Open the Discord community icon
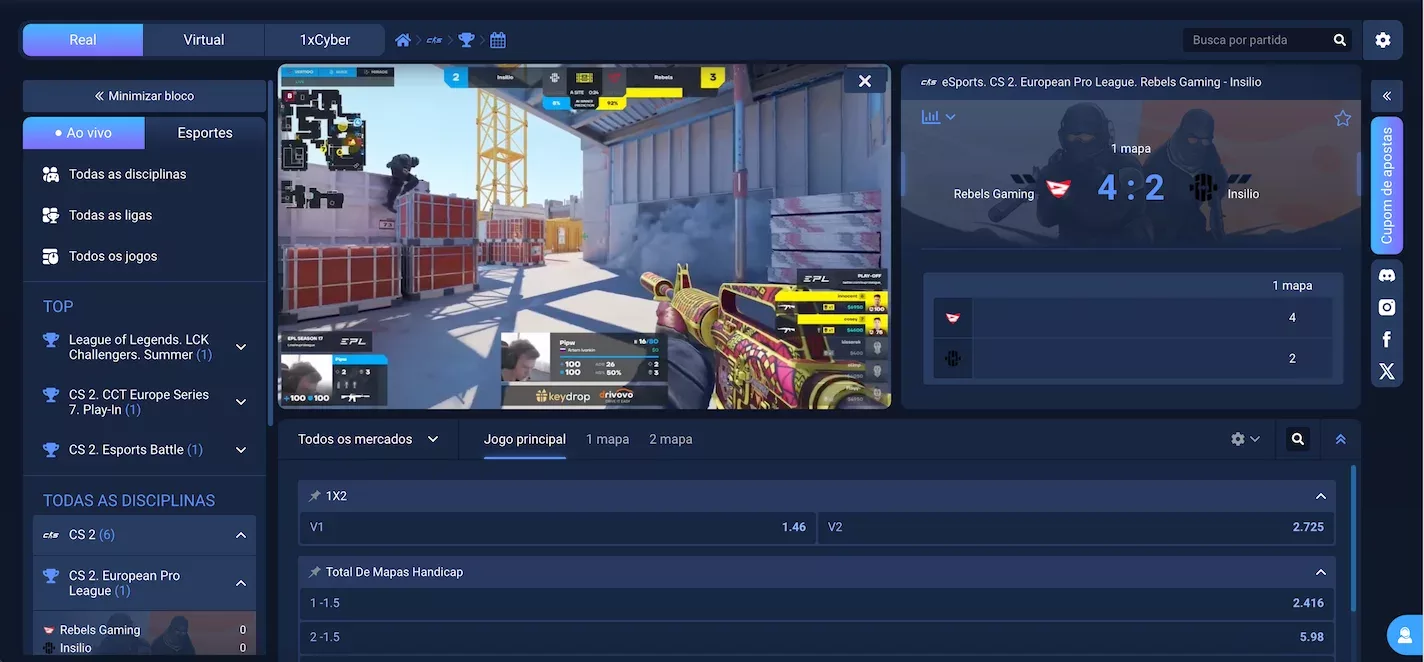Screen dimensions: 1424x662 click(1386, 274)
